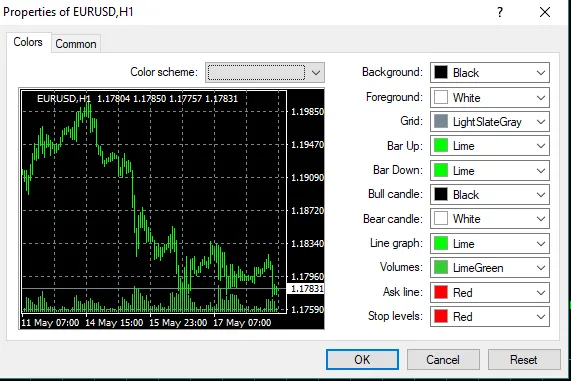This screenshot has width=571, height=381.
Task: Click the lime Bar Down swatch
Action: (441, 170)
